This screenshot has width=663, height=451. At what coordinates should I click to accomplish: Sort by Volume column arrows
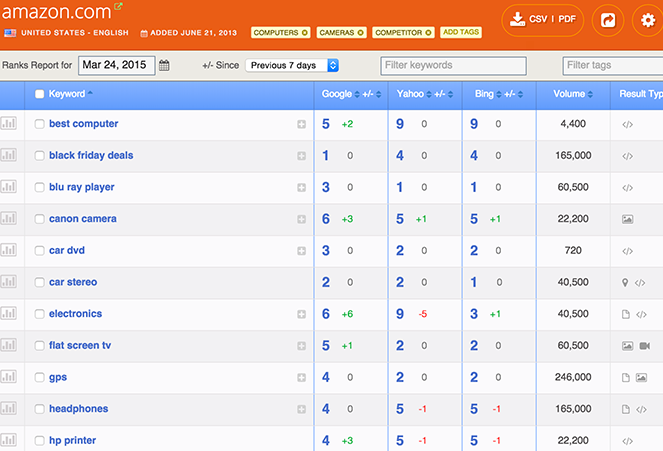[x=590, y=95]
